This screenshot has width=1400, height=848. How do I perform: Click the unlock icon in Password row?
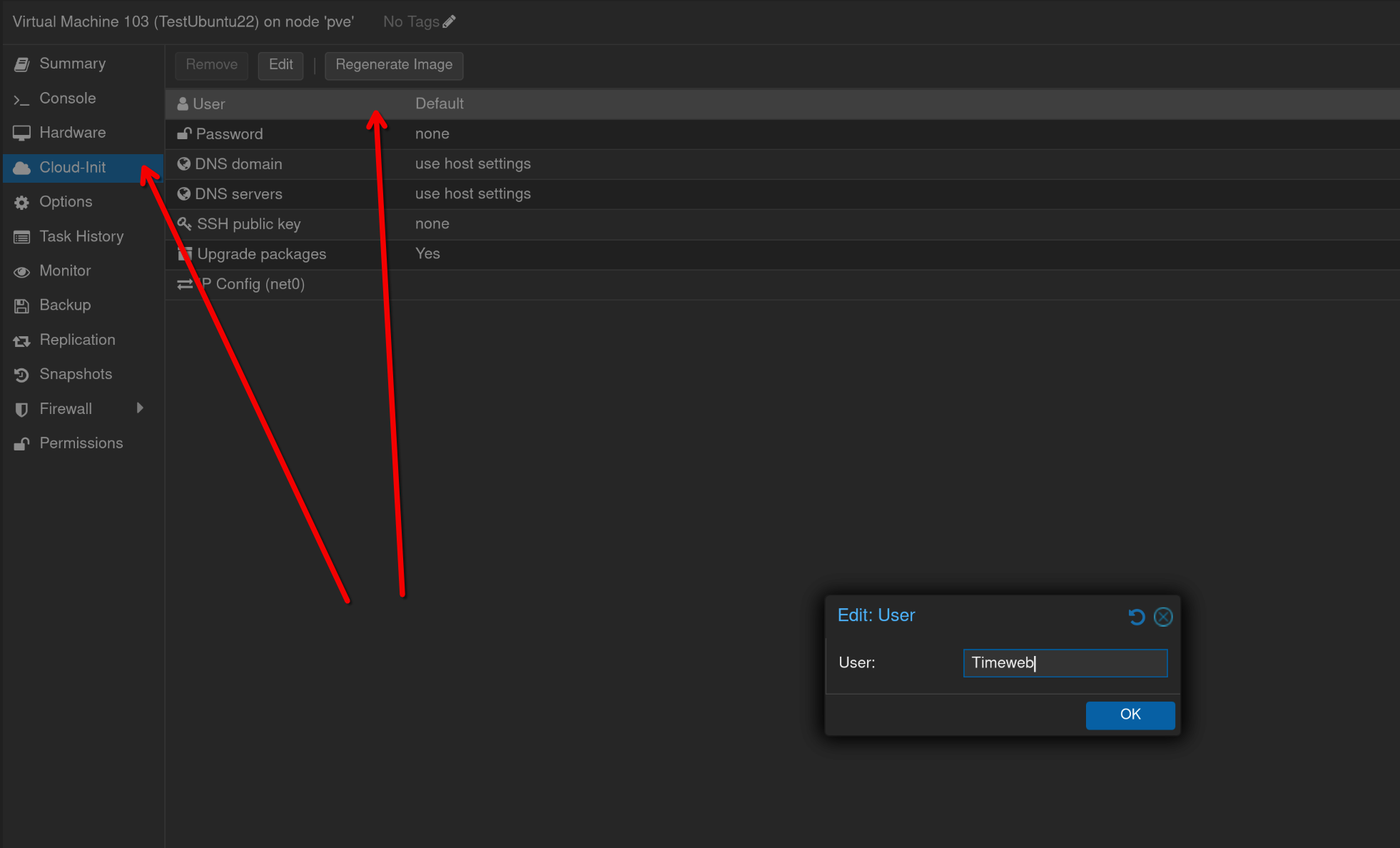(184, 133)
